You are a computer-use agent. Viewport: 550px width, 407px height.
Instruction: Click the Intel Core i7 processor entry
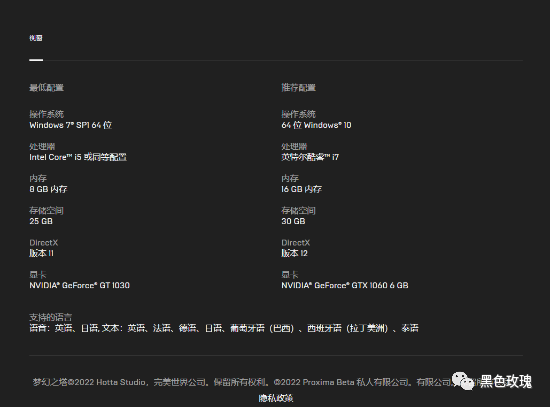tap(310, 157)
